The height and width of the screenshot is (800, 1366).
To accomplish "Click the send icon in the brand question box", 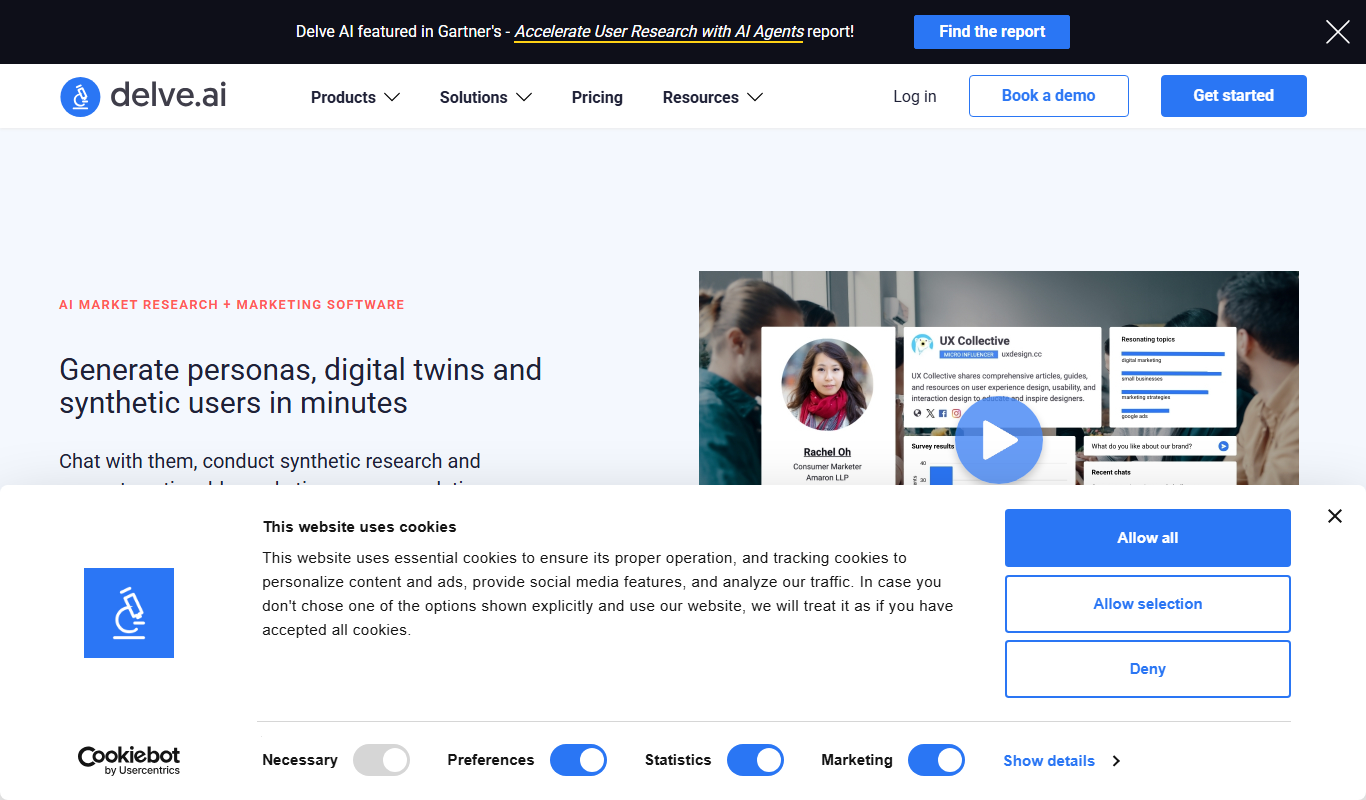I will [1223, 446].
